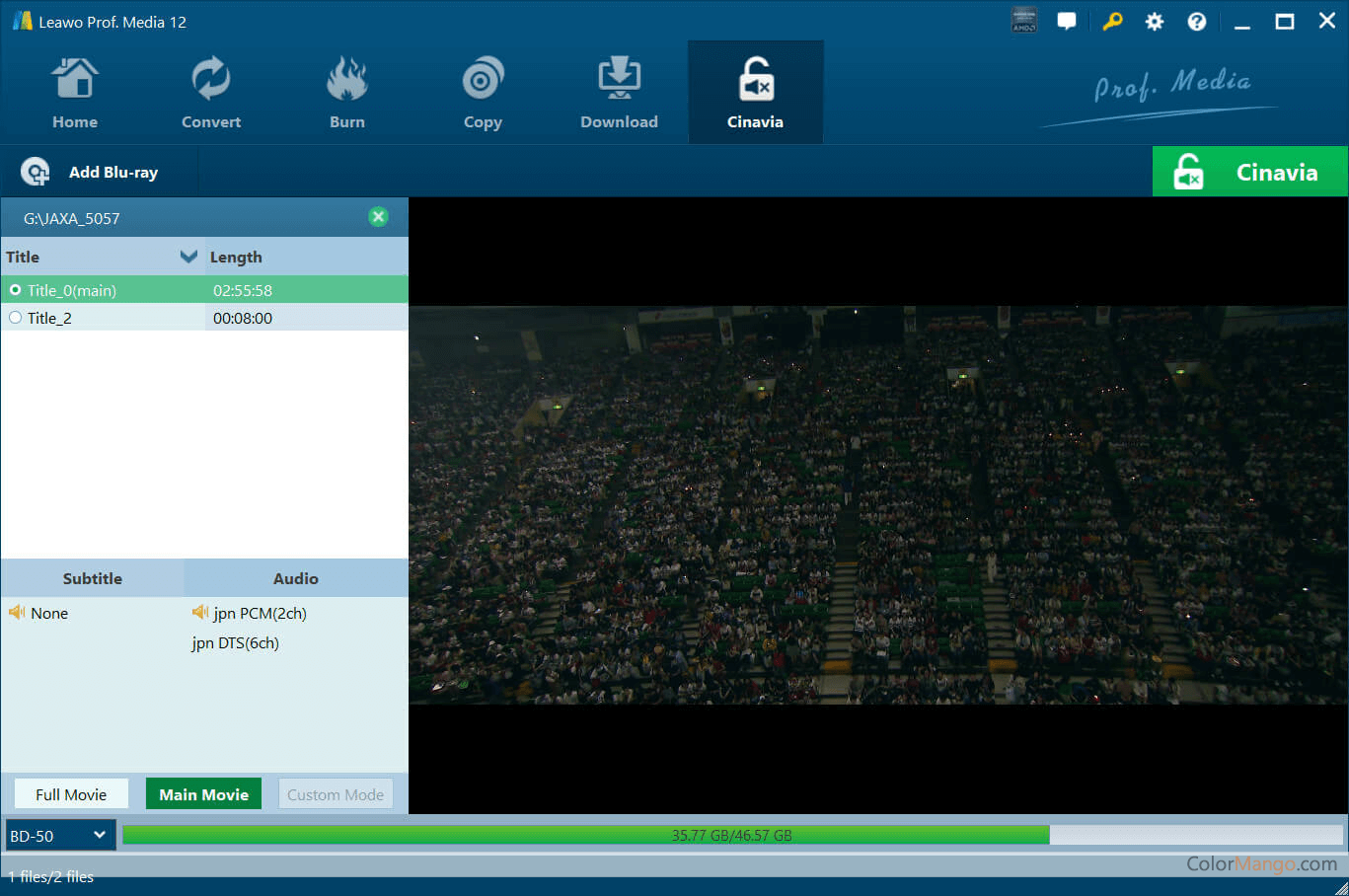Viewport: 1349px width, 896px height.
Task: Click the Add Blu-ray disc icon
Action: pos(36,172)
